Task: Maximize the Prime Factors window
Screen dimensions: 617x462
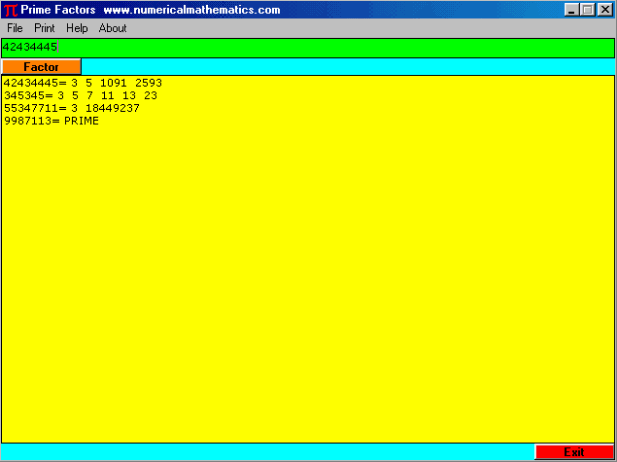Action: [587, 10]
